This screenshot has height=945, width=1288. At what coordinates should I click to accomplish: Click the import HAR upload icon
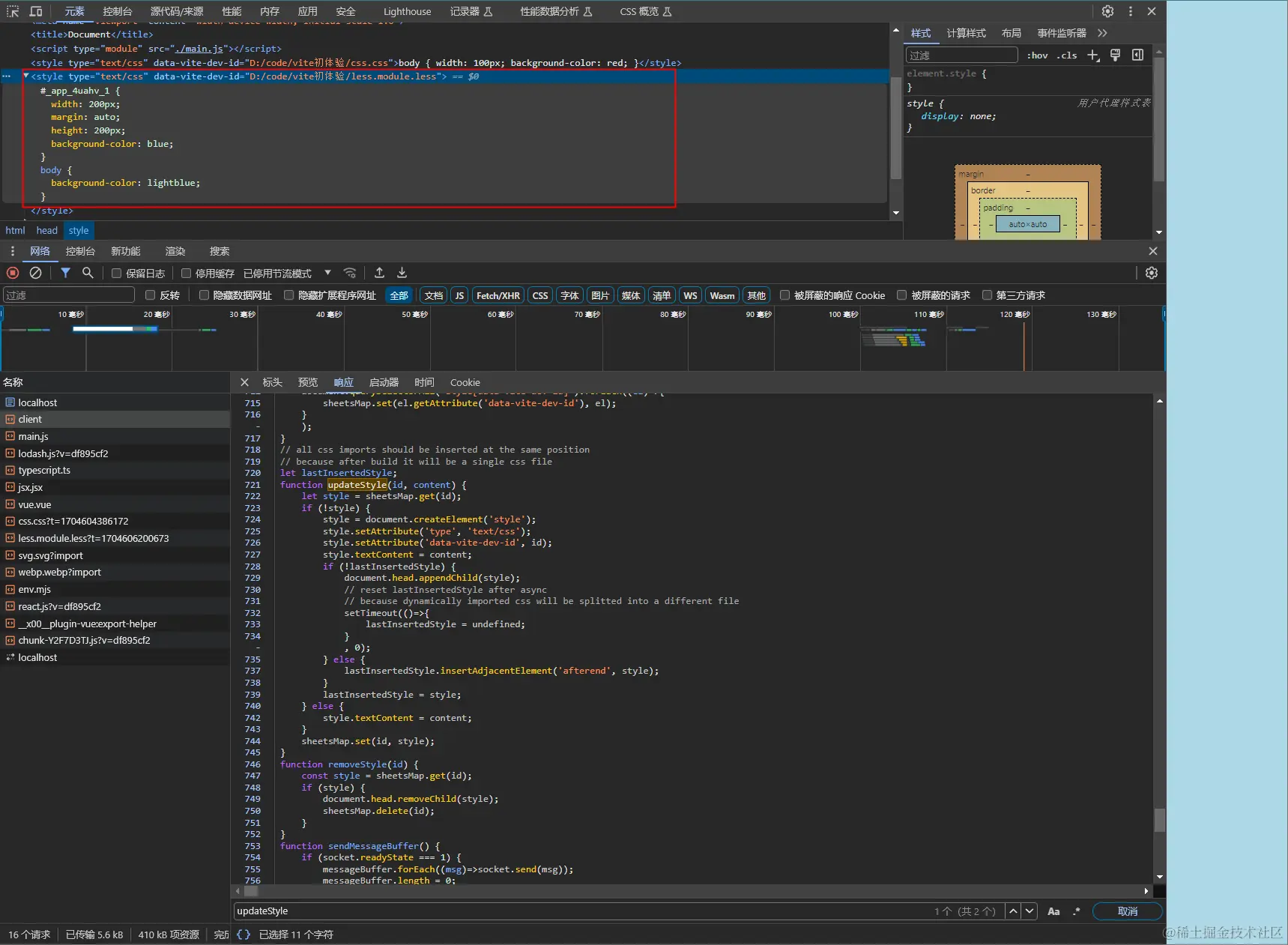(379, 273)
